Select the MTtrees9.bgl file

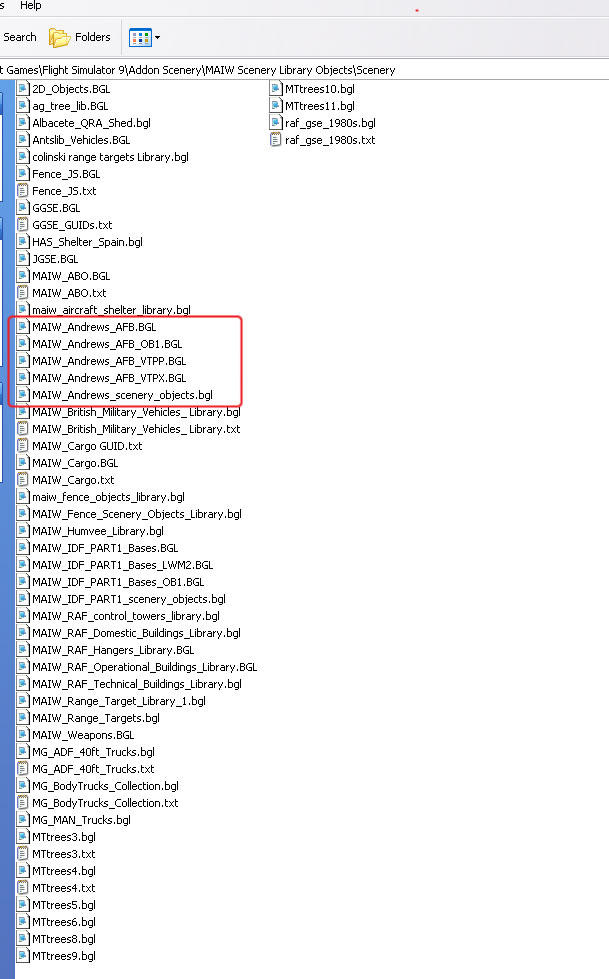coord(63,956)
